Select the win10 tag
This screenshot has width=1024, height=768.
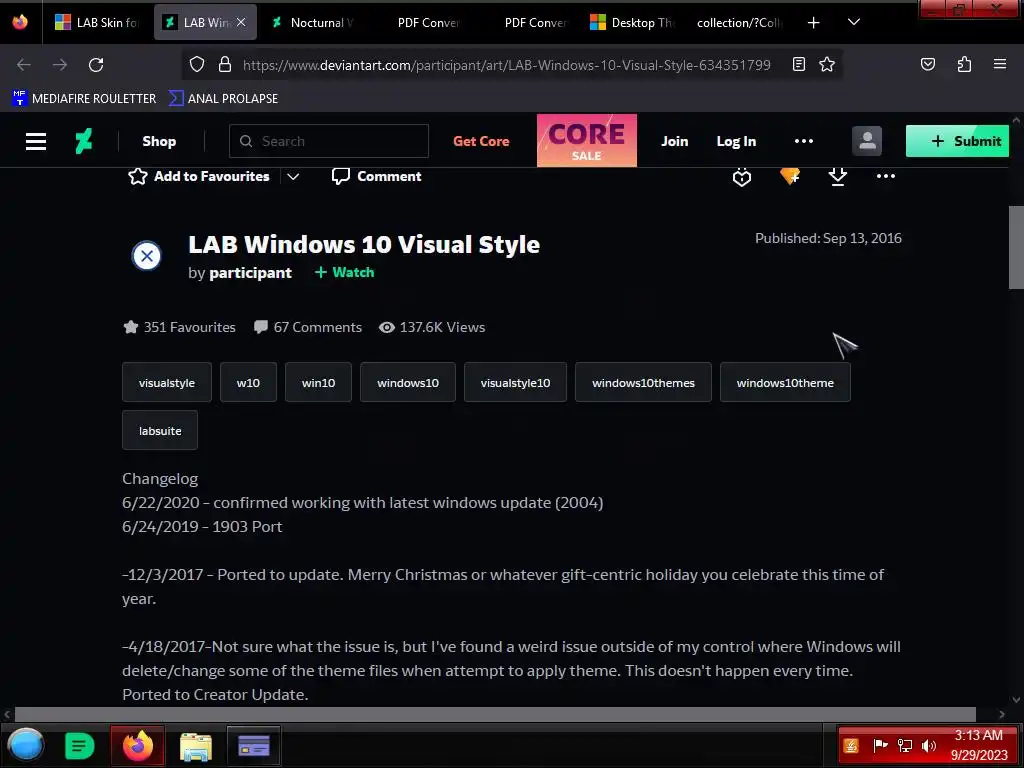pos(318,383)
